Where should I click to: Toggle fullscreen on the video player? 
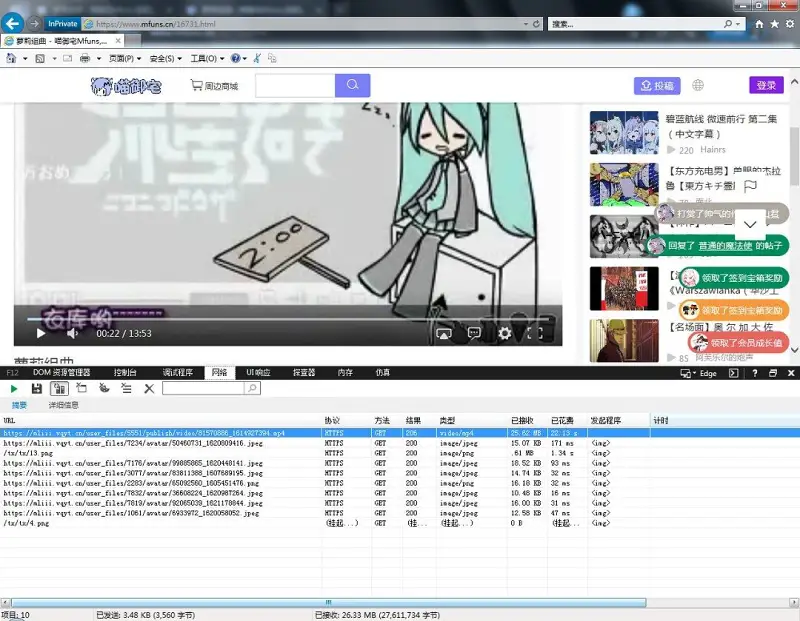pyautogui.click(x=535, y=333)
